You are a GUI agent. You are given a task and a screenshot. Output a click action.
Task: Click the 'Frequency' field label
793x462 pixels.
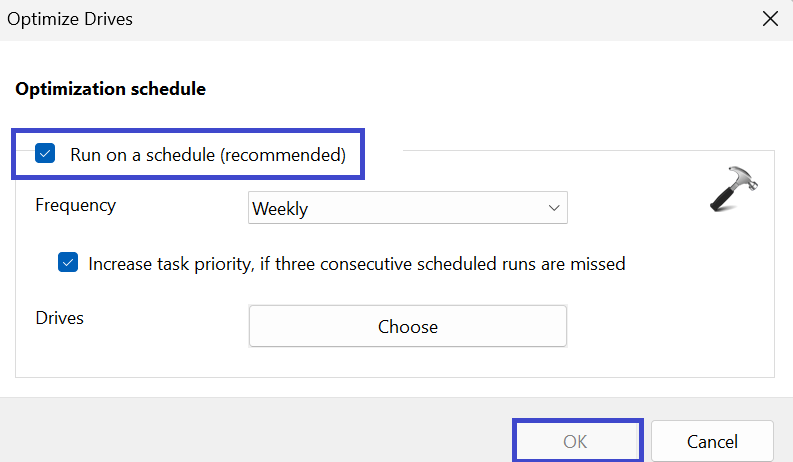click(x=75, y=205)
